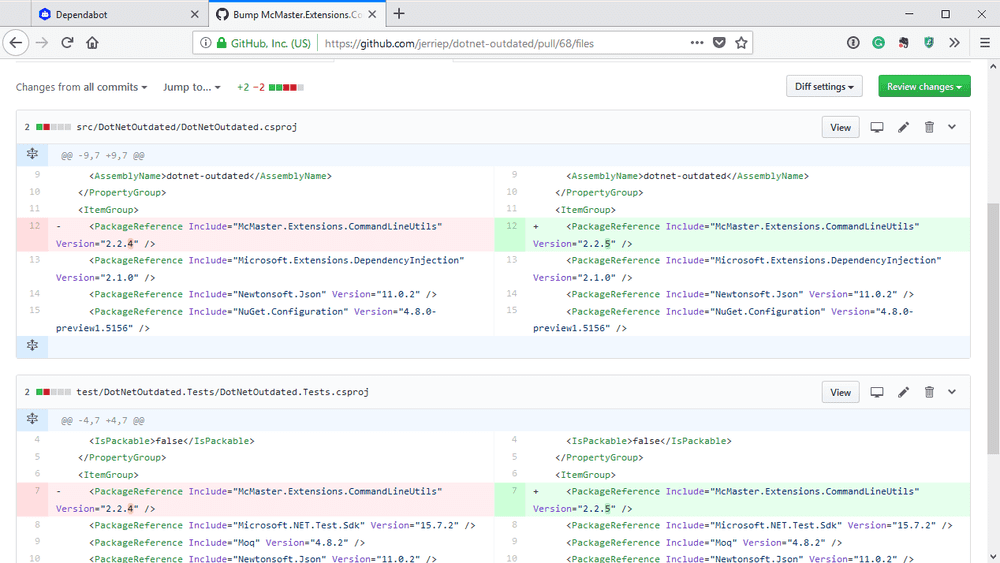
Task: Click trash icon for src/DotNetOutdated/DotNetOutdated.csproj
Action: tap(929, 127)
